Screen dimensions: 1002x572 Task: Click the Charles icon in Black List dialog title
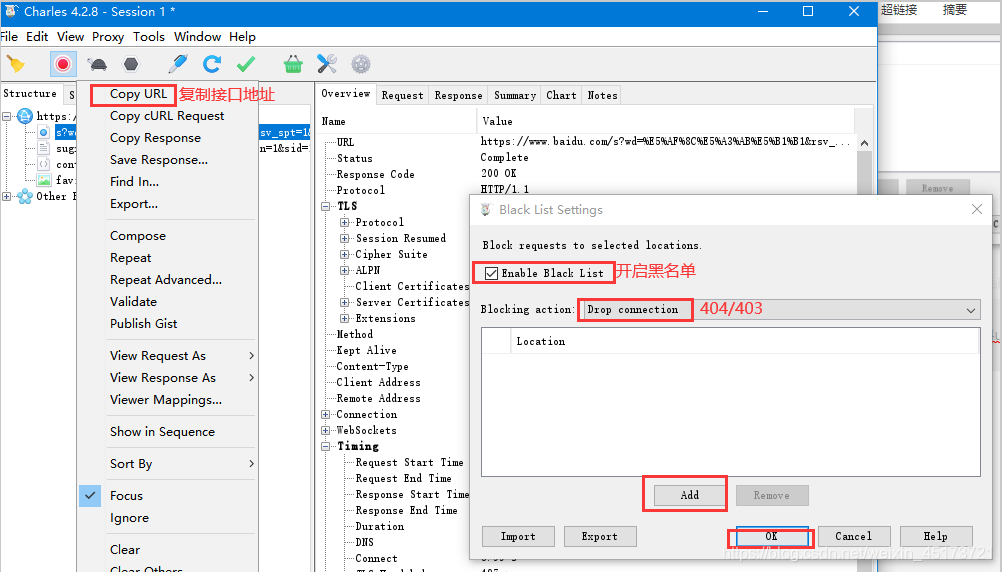tap(486, 210)
